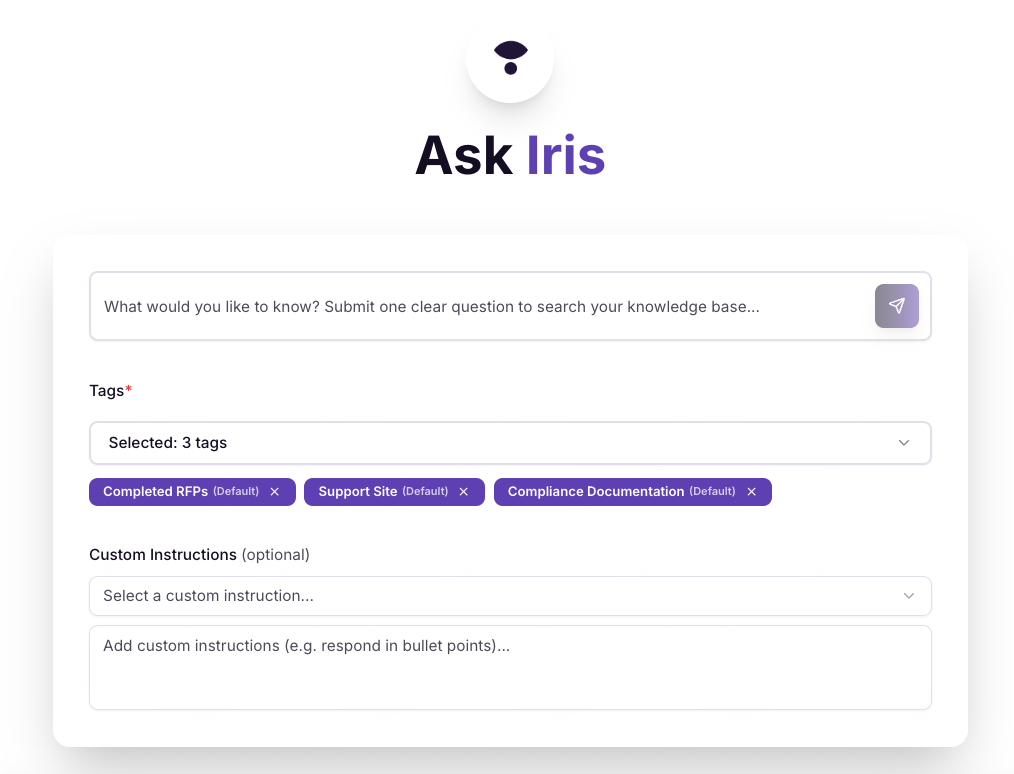Open Select a custom instruction dropdown
Screen dimensions: 1014x774
[x=510, y=596]
